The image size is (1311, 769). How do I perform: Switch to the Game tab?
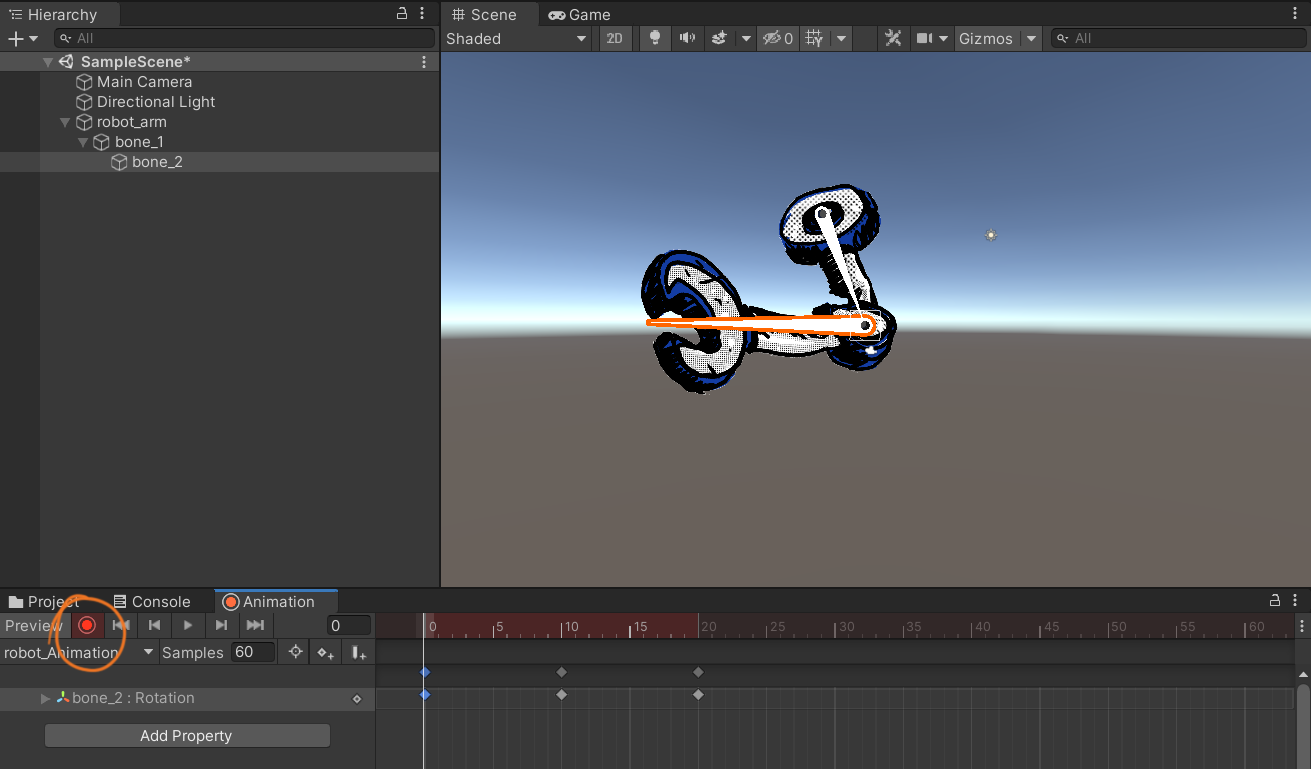pyautogui.click(x=580, y=14)
